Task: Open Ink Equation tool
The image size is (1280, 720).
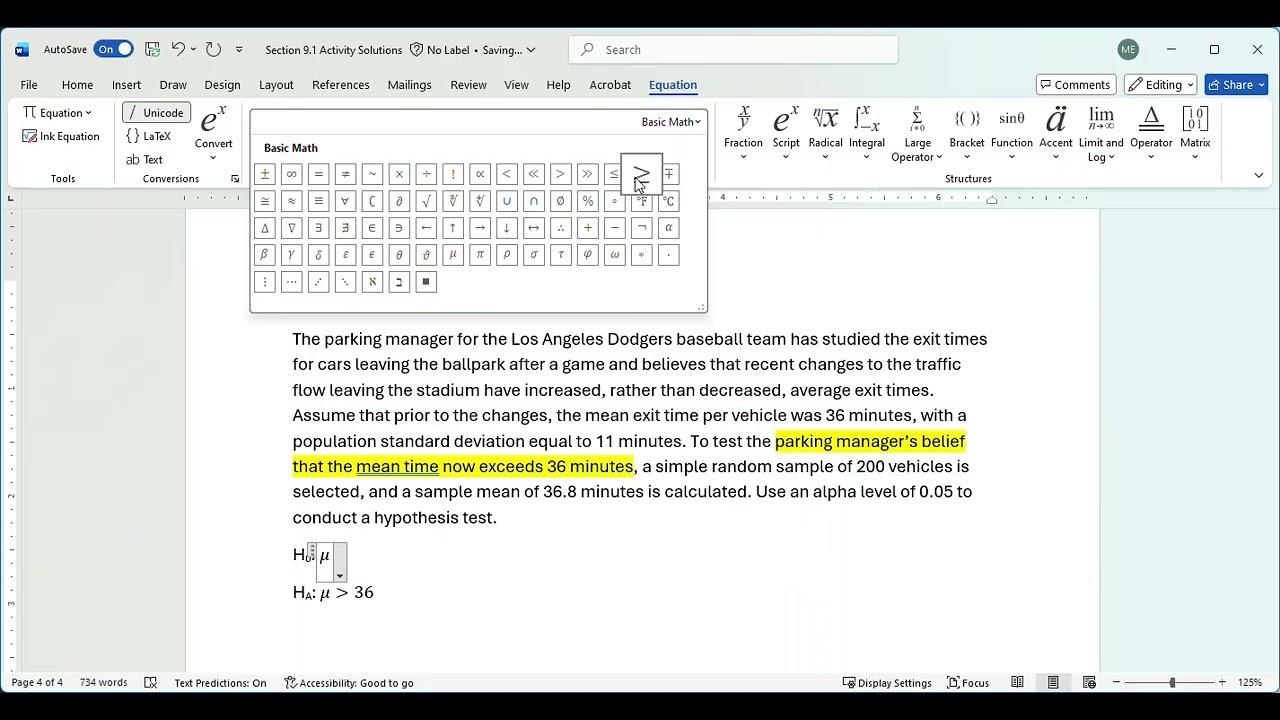Action: [61, 136]
